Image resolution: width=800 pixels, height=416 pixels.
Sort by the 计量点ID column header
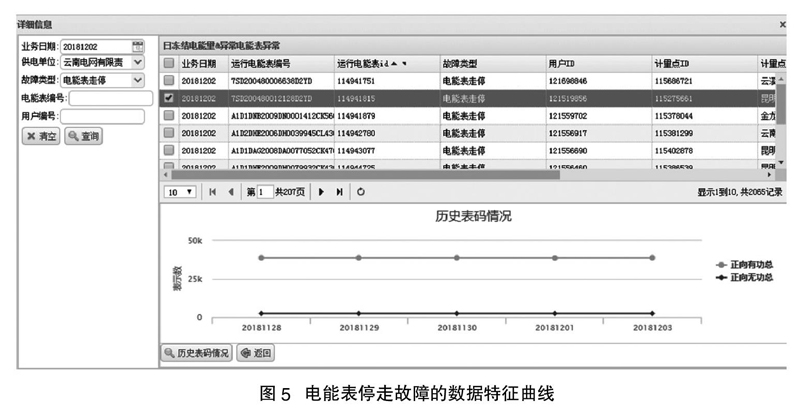[671, 64]
